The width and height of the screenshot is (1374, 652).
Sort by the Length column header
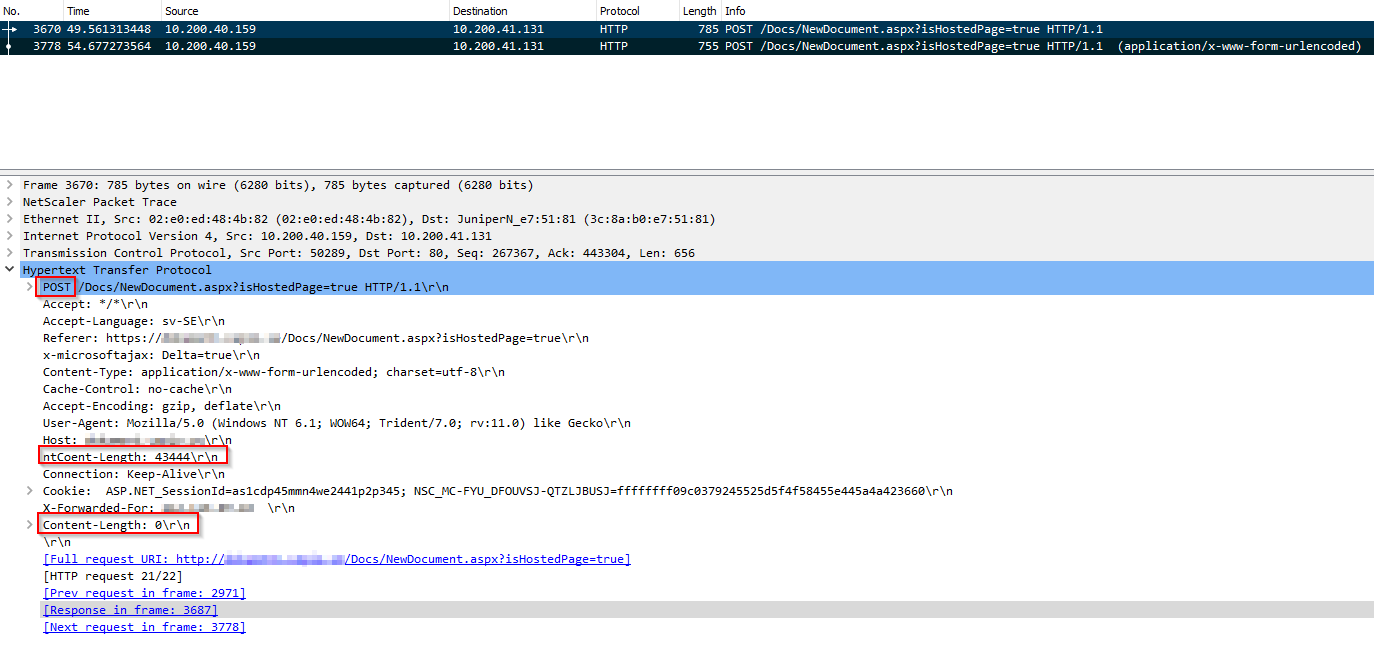[699, 11]
